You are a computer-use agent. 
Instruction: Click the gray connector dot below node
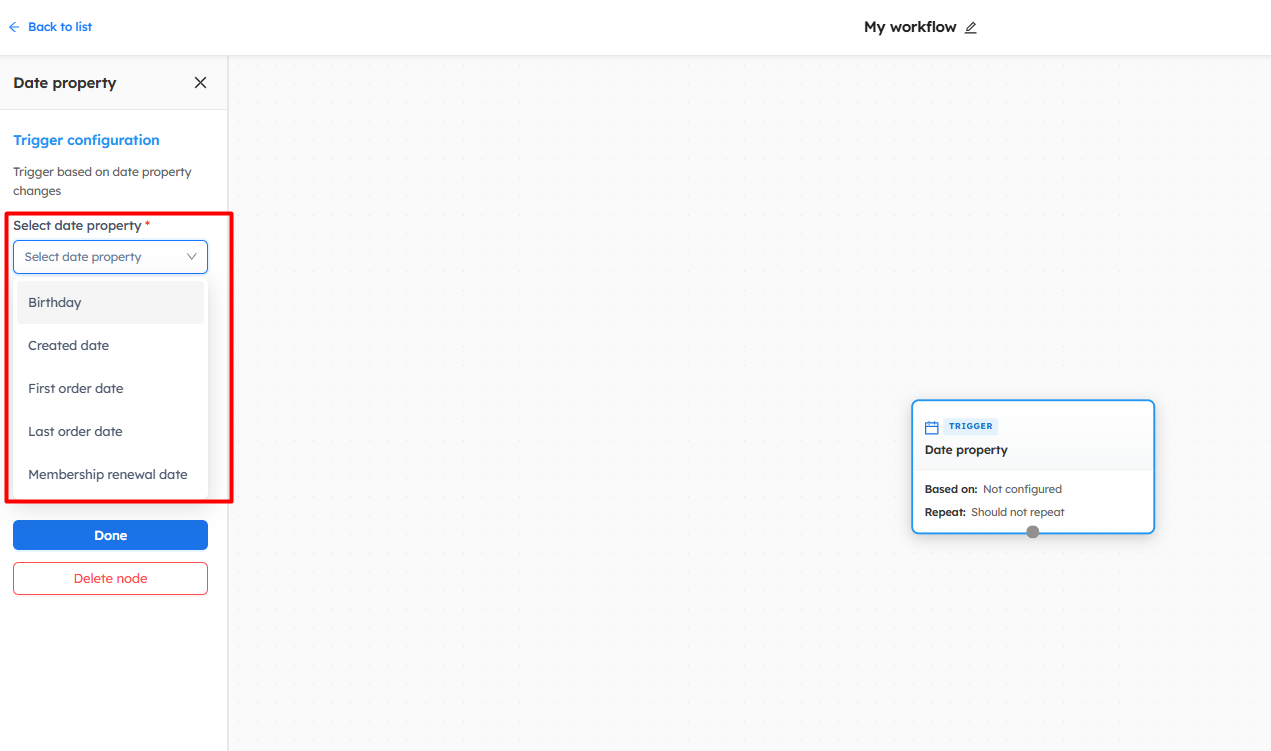point(1033,532)
